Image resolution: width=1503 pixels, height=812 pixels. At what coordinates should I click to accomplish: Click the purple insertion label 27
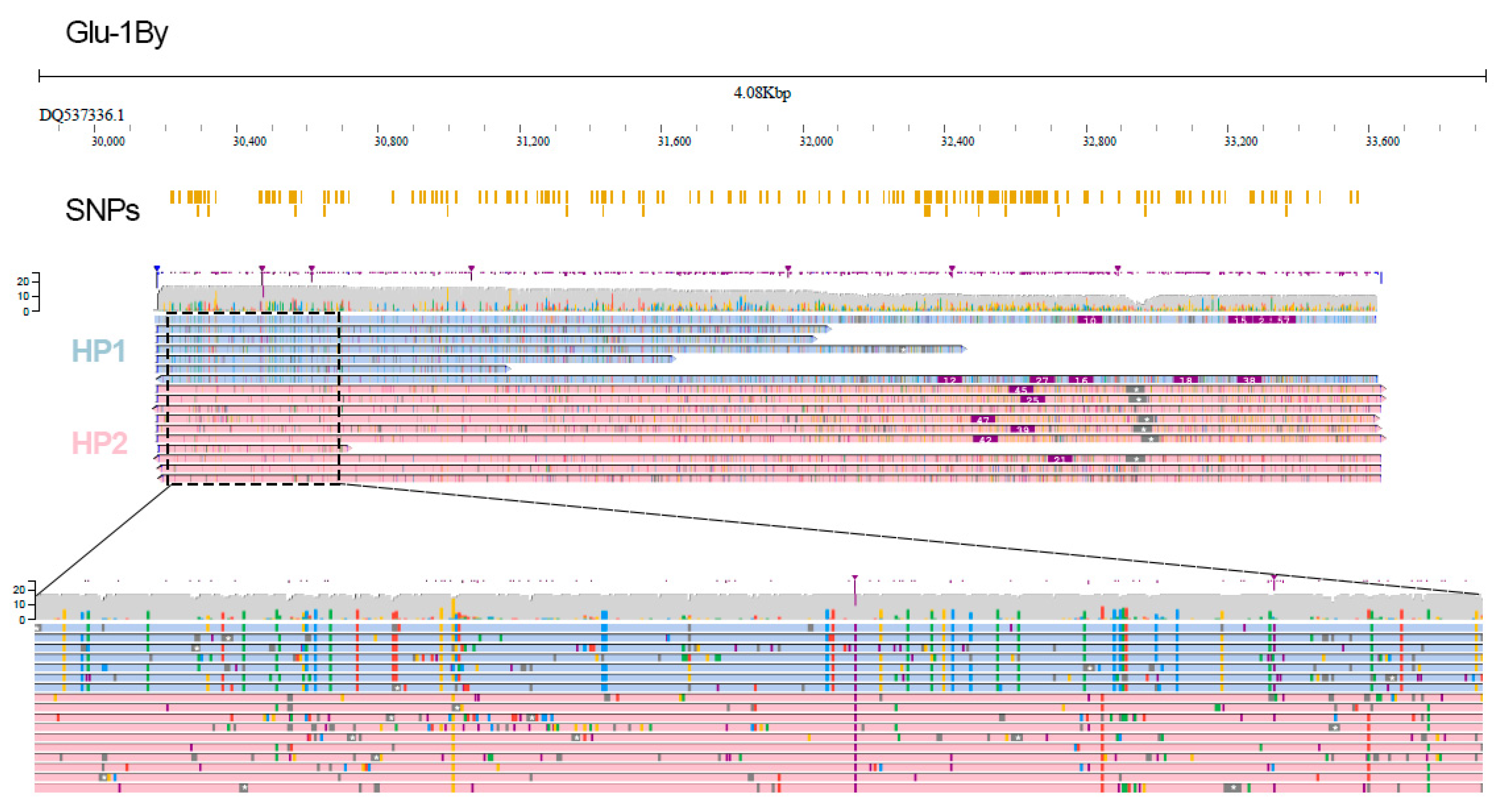pos(1041,381)
